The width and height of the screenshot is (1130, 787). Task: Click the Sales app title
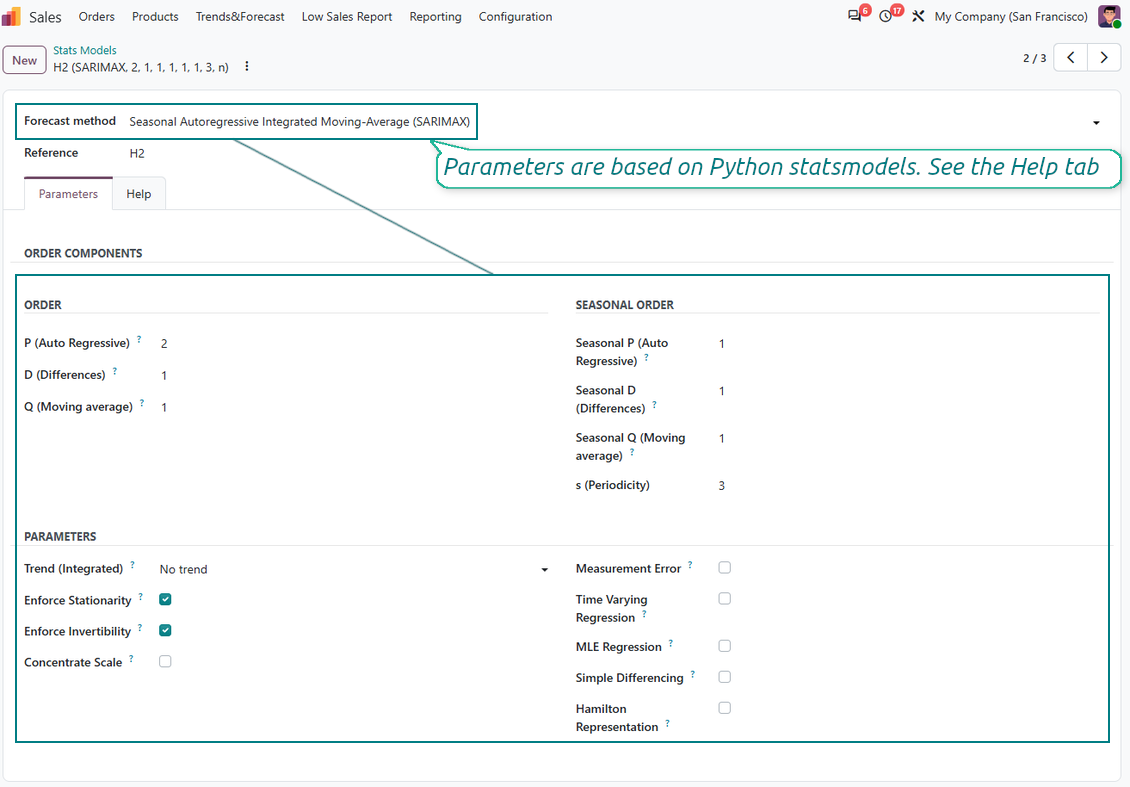click(x=45, y=17)
